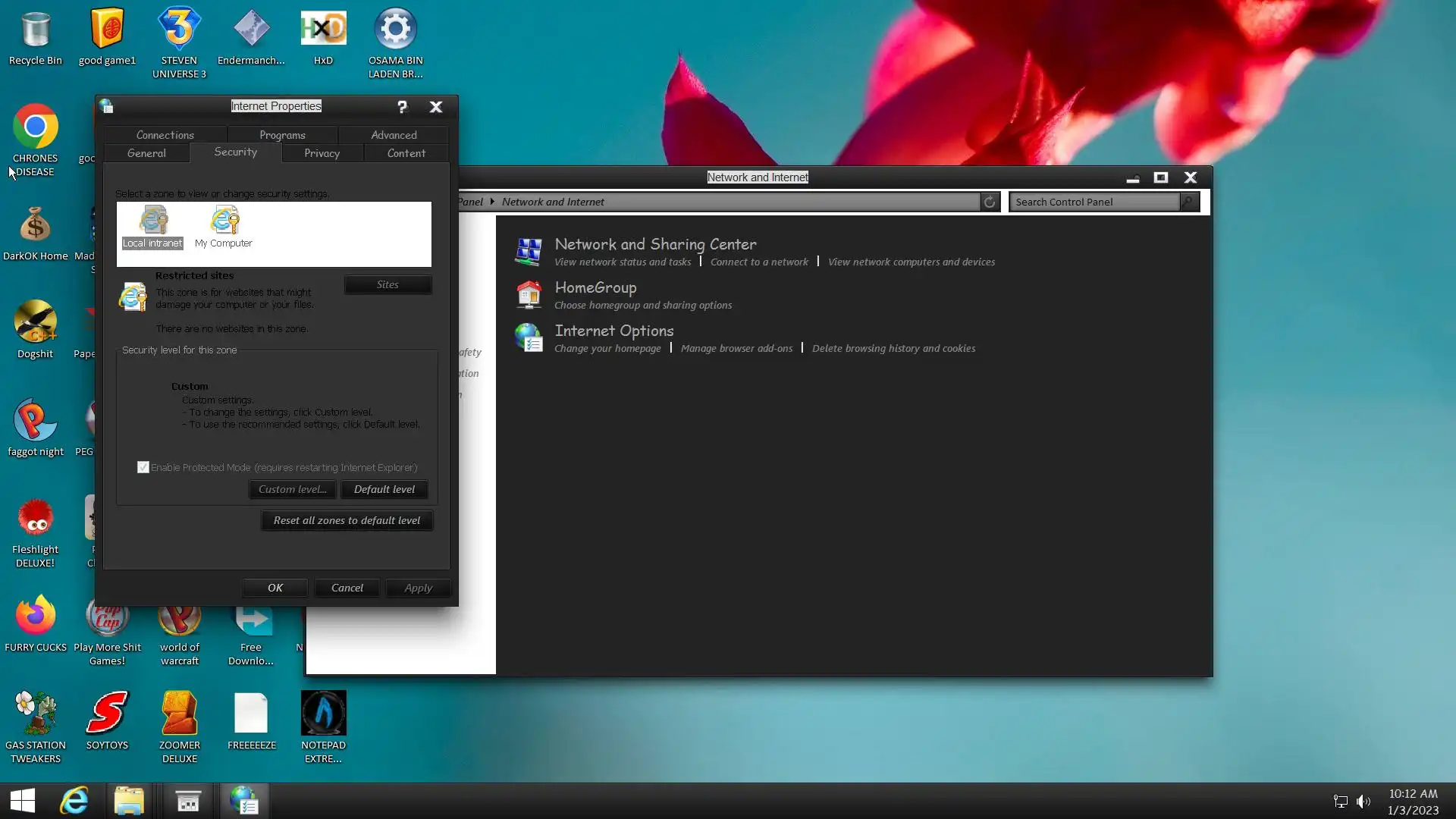Click the help question mark icon

(x=402, y=107)
